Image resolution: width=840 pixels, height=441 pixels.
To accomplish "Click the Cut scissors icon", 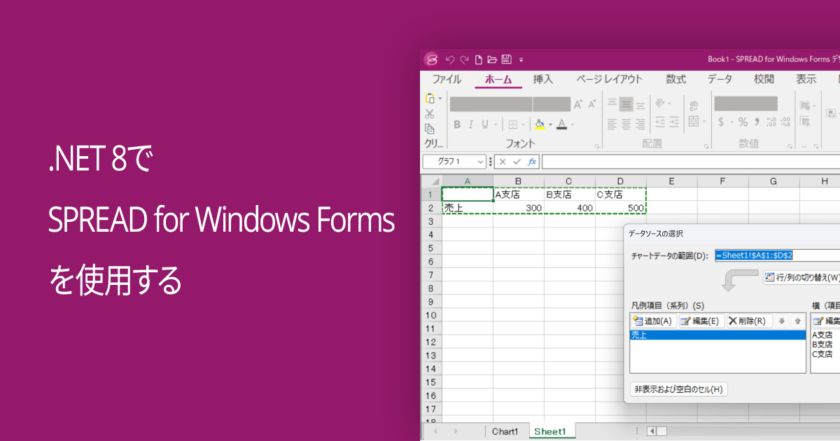I will 429,114.
